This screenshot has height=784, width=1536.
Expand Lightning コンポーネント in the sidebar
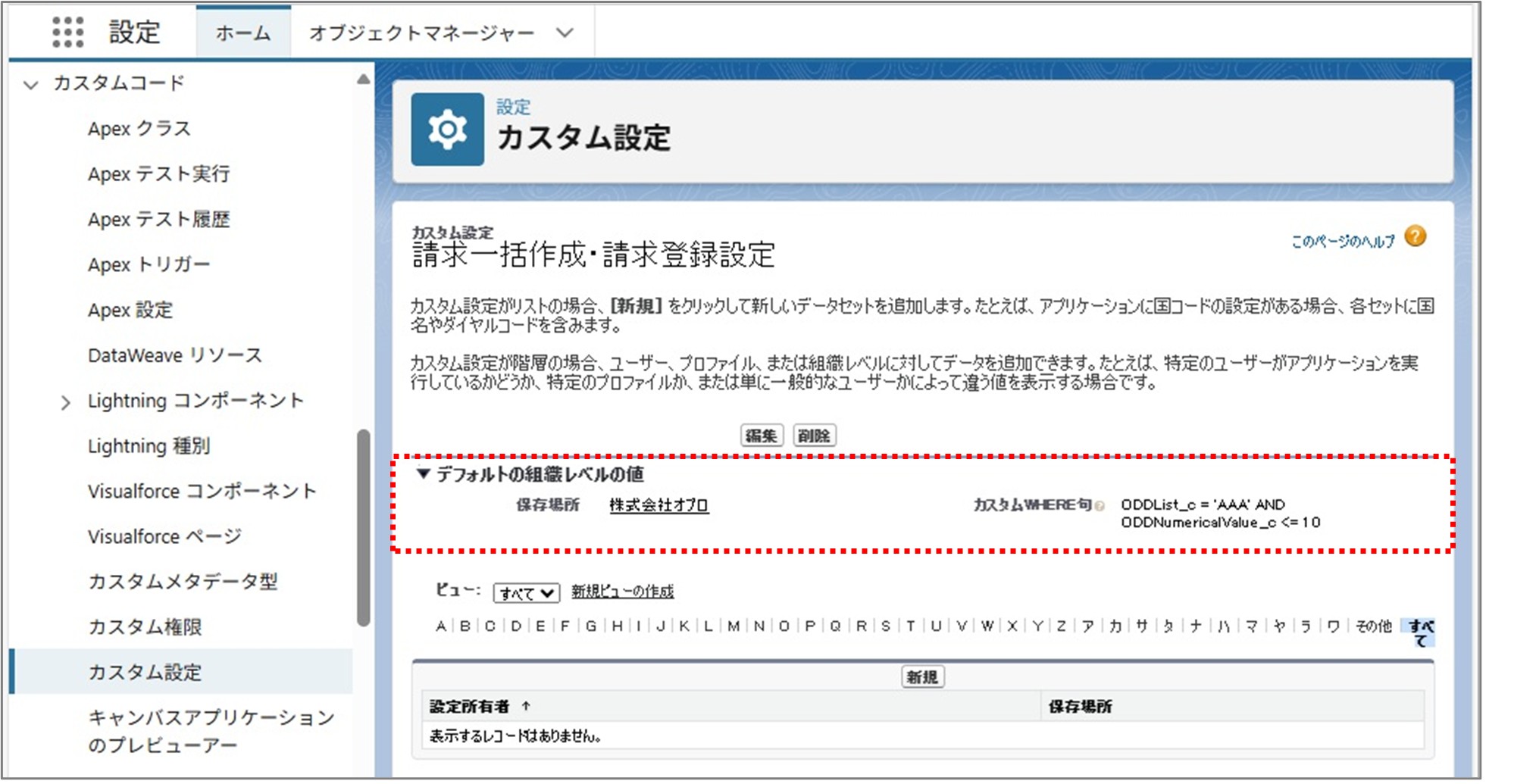coord(65,401)
